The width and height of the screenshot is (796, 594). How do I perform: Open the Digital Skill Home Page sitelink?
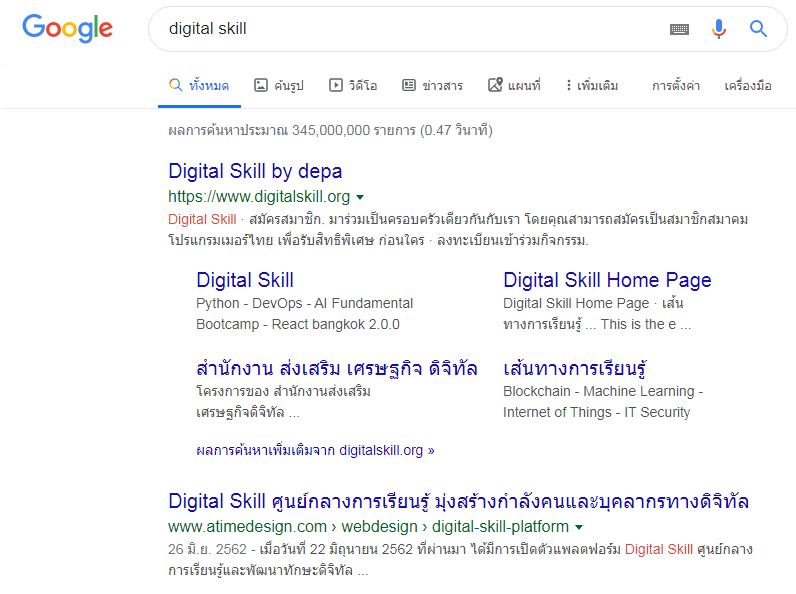[x=607, y=280]
